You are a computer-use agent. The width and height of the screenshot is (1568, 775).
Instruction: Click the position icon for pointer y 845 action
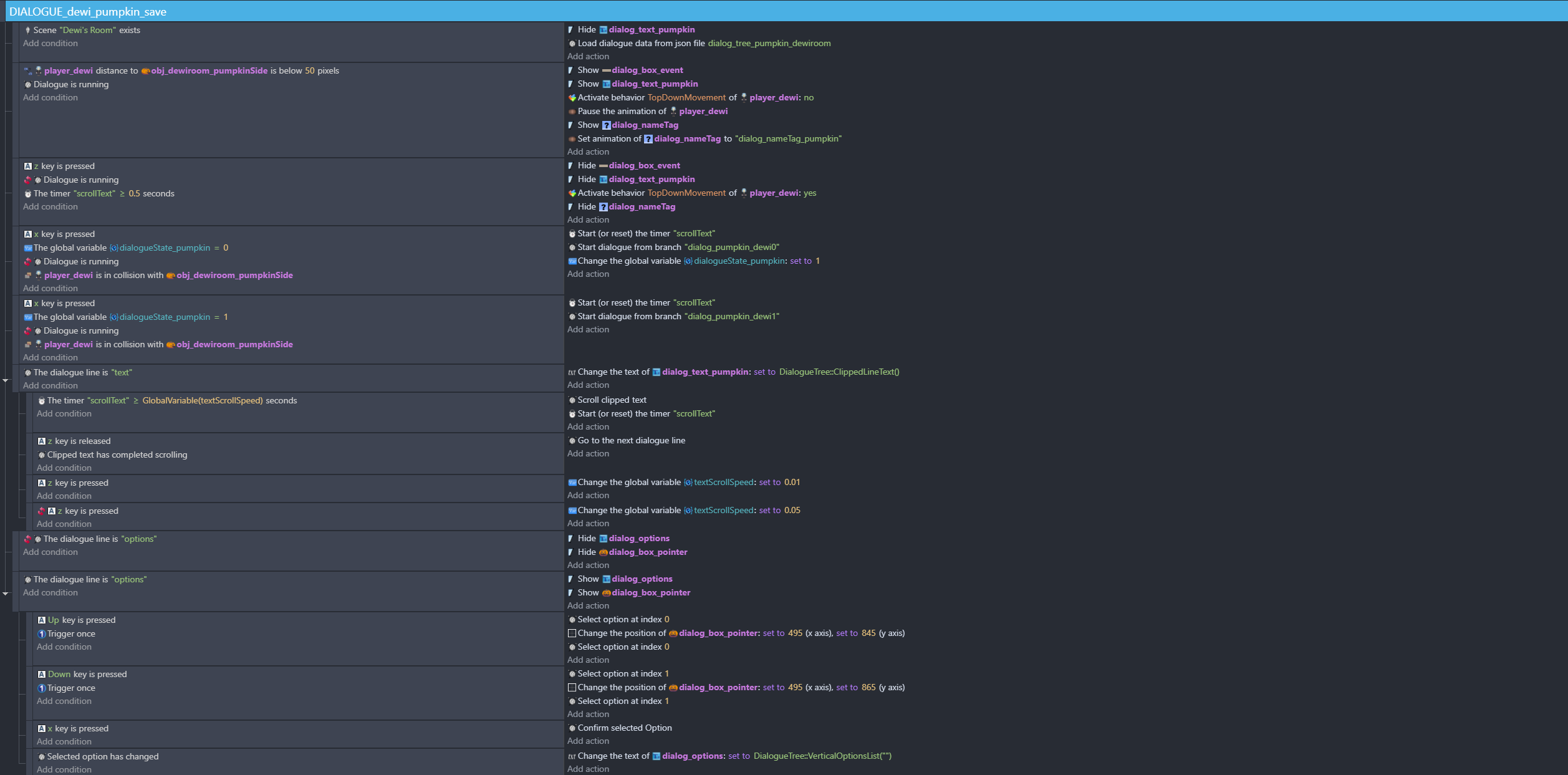pyautogui.click(x=572, y=633)
